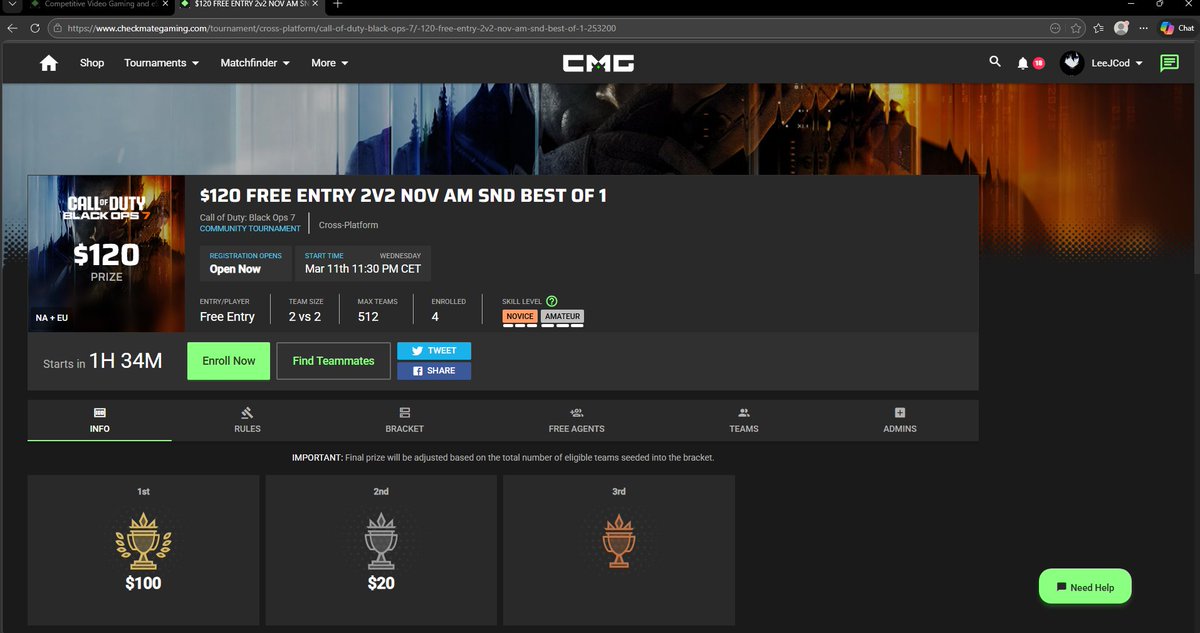The height and width of the screenshot is (633, 1200).
Task: Click the AMATEUR skill level badge
Action: pyautogui.click(x=562, y=317)
